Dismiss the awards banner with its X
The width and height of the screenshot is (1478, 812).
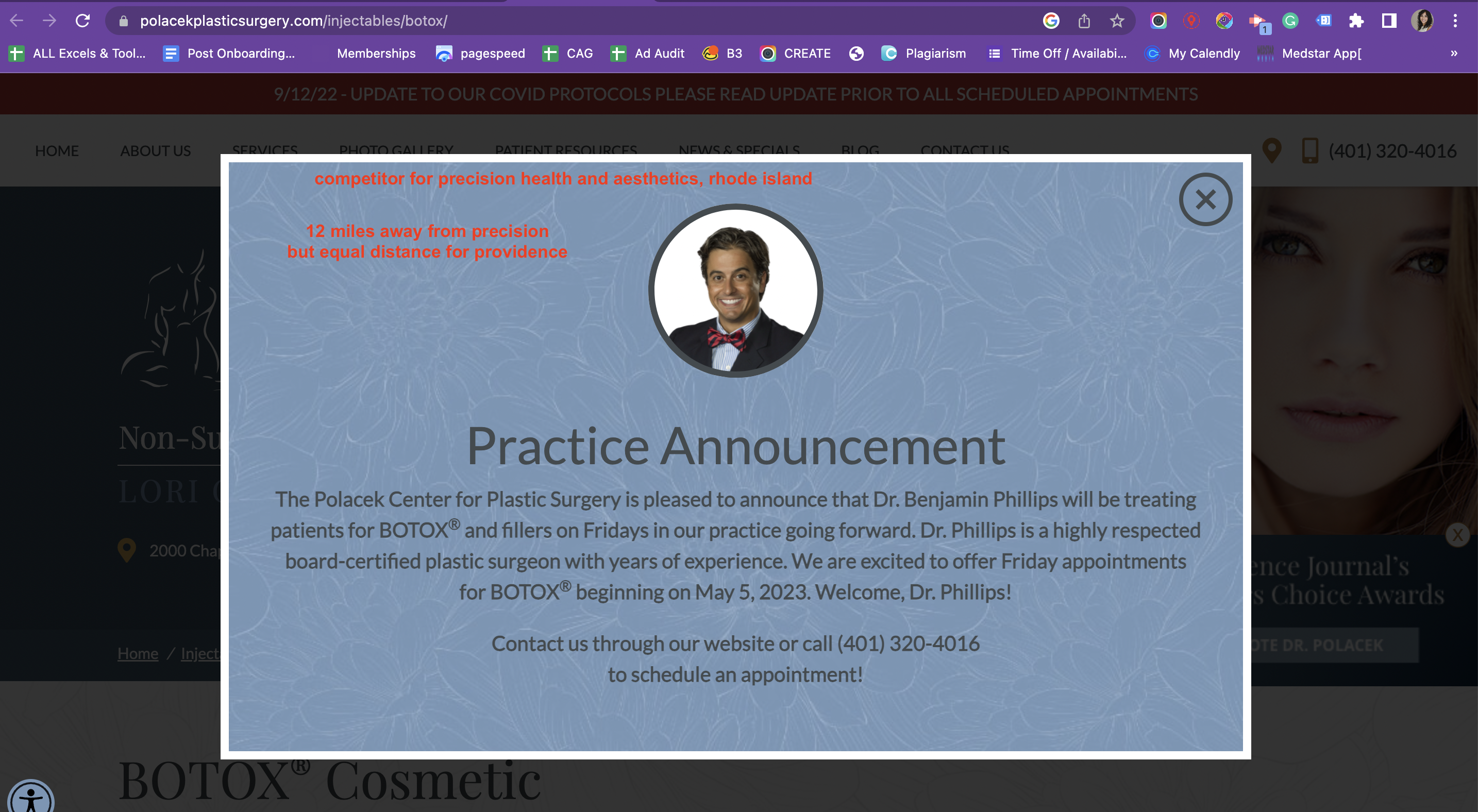click(x=1457, y=535)
